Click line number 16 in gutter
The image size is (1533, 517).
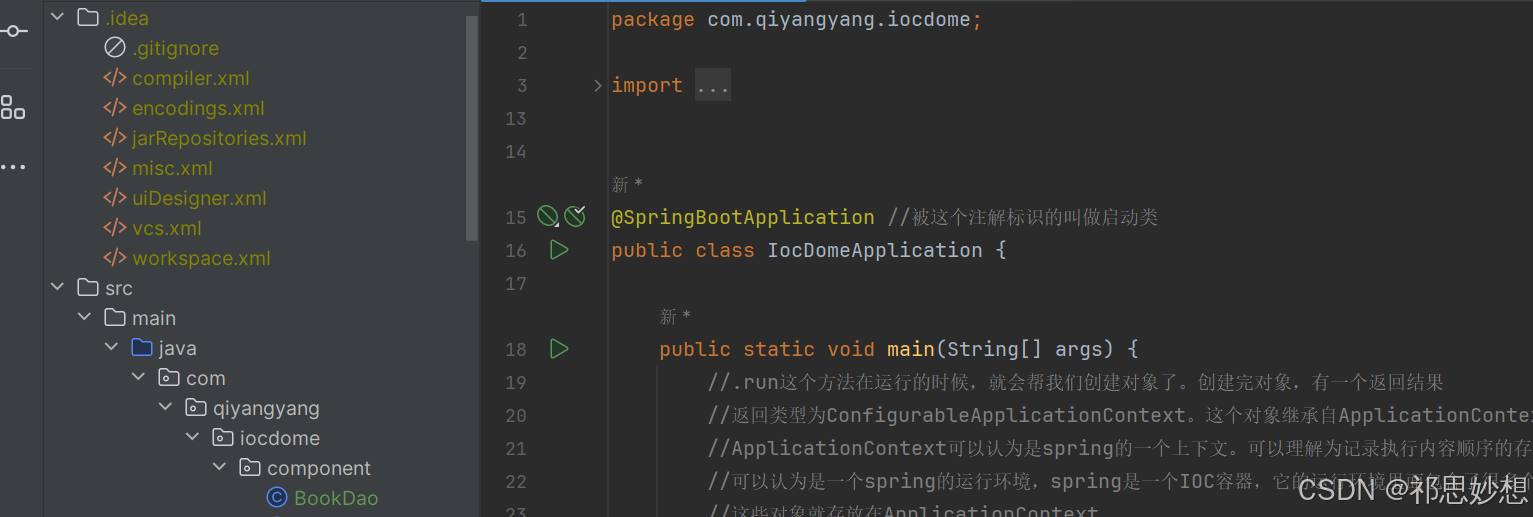(x=516, y=251)
